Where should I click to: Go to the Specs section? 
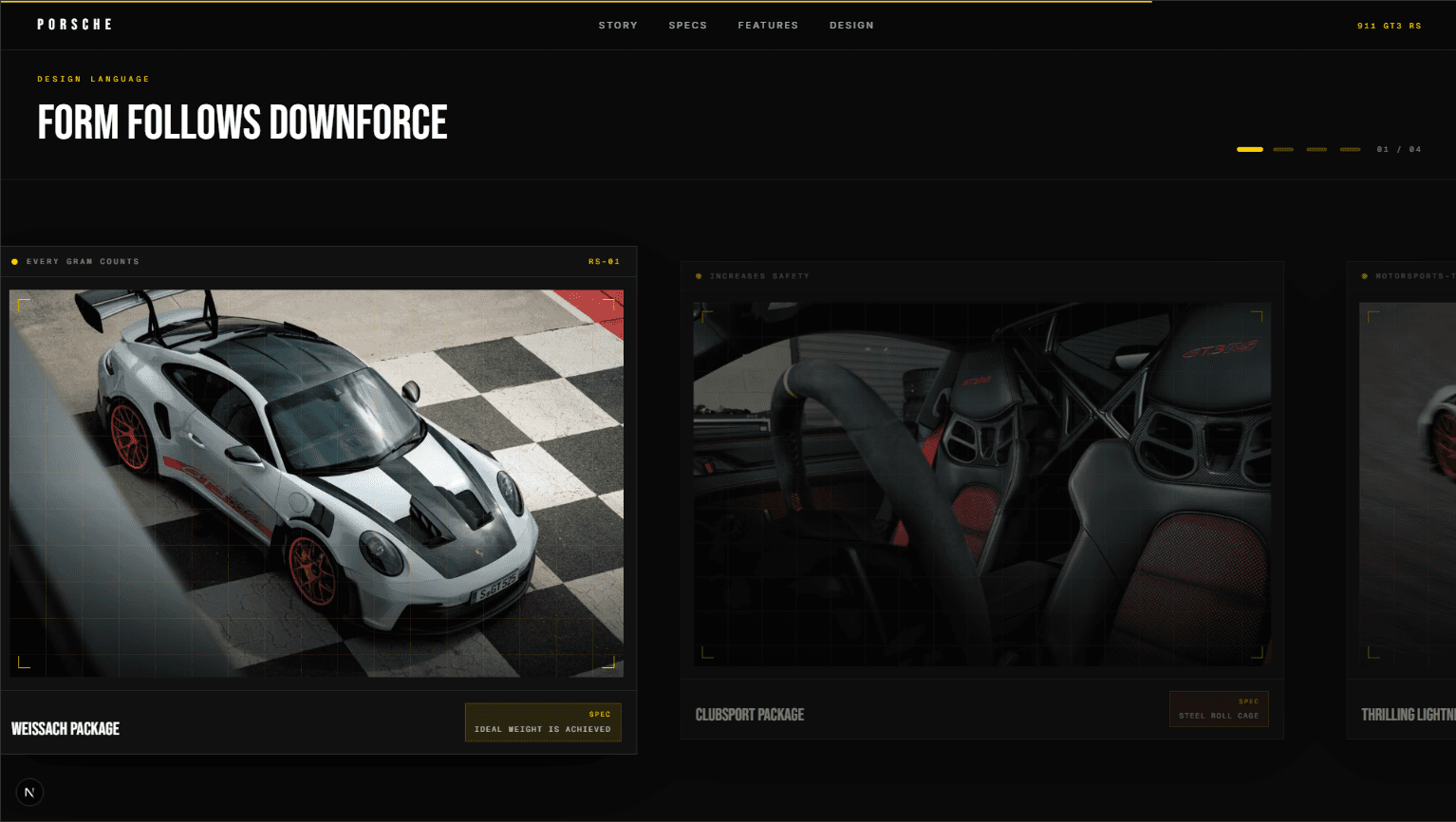point(688,26)
